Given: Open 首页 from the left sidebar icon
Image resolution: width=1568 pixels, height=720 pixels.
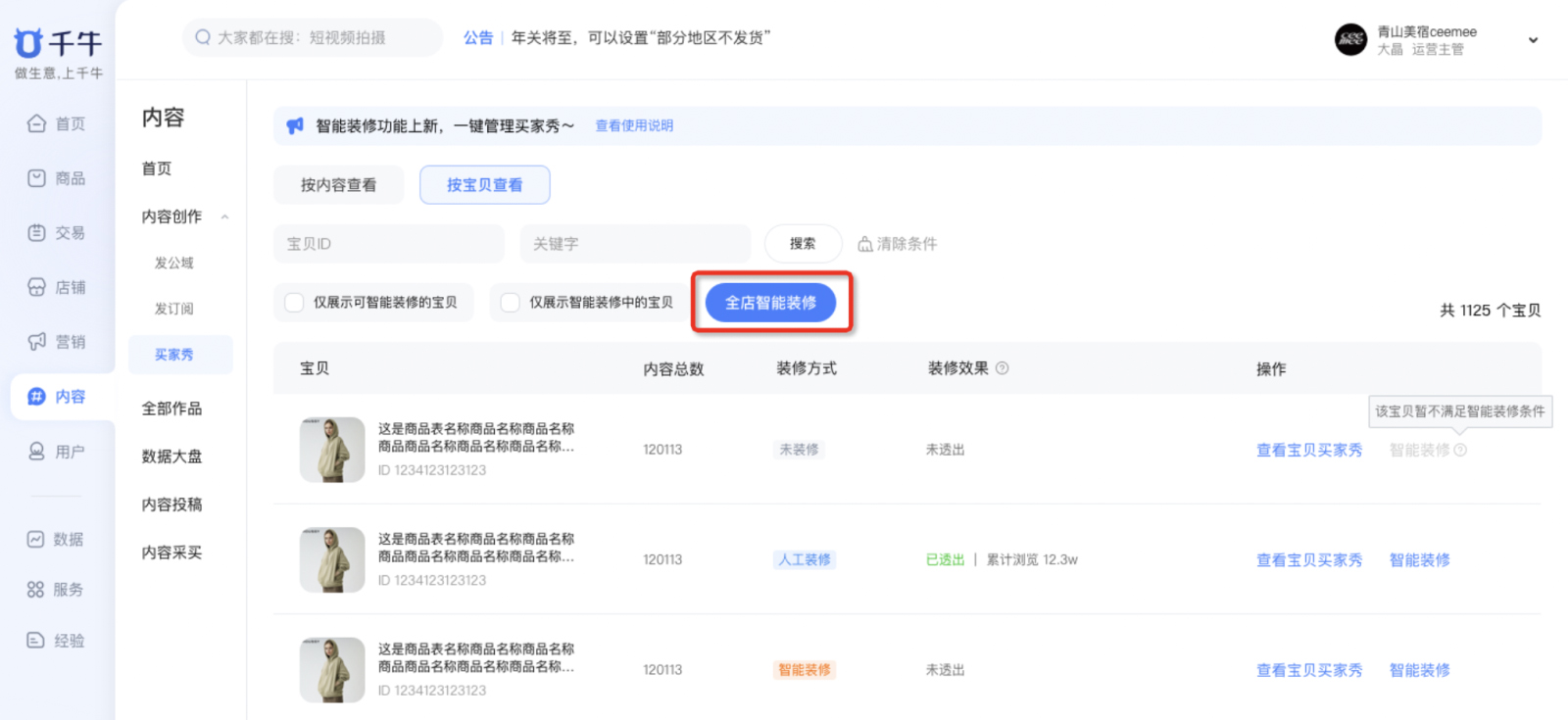Looking at the screenshot, I should (36, 123).
